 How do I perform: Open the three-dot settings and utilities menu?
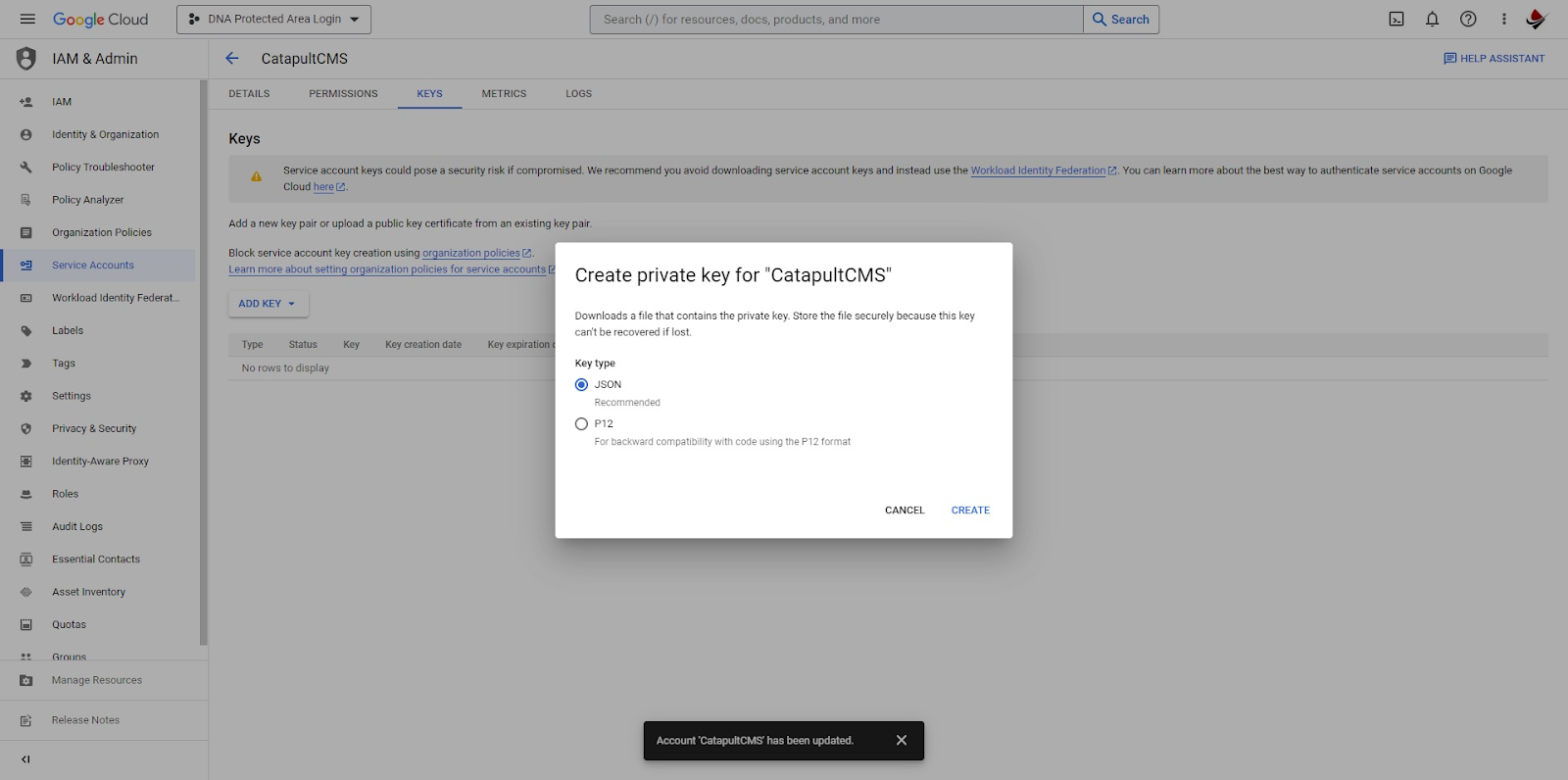(1504, 20)
